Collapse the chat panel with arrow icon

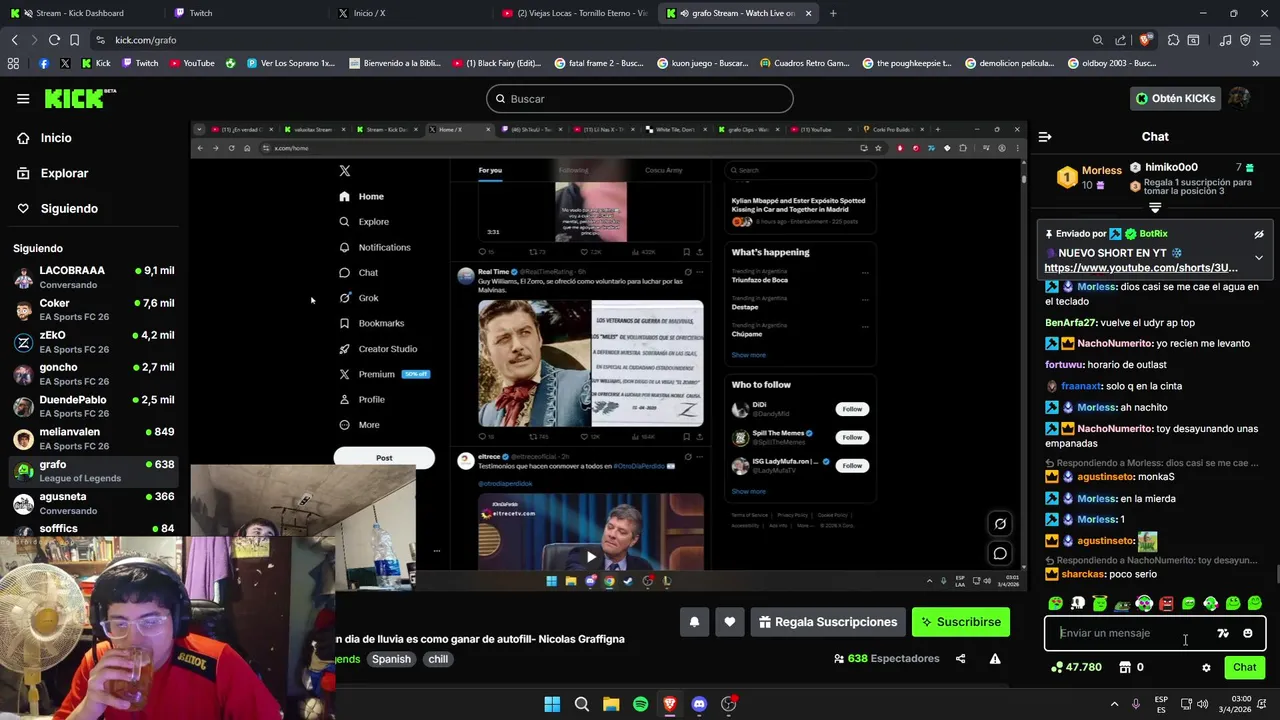pos(1045,137)
